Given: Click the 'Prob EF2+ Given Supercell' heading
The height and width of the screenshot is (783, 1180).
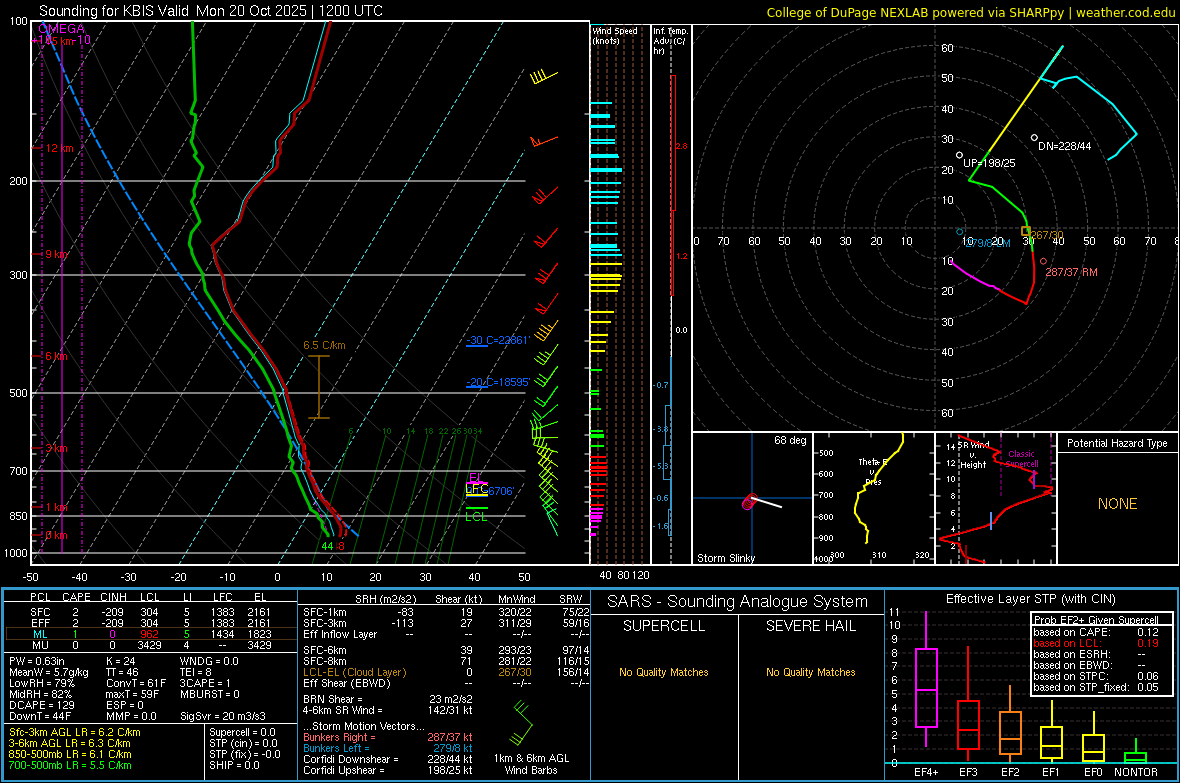Looking at the screenshot, I should pyautogui.click(x=1096, y=620).
